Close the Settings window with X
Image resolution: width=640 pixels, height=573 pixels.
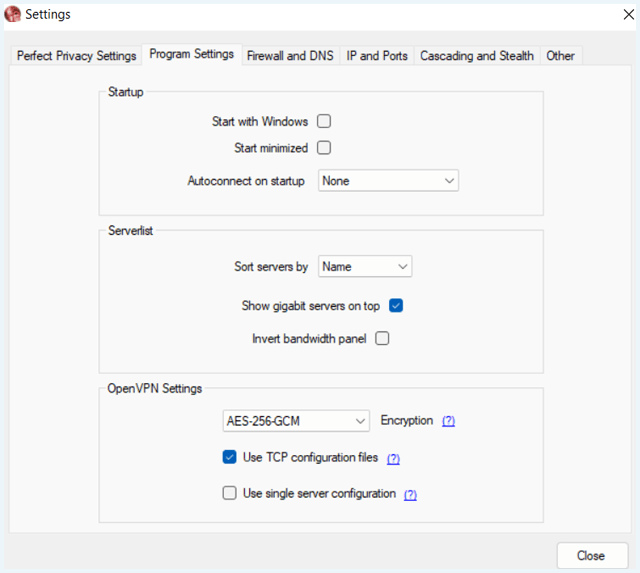629,15
